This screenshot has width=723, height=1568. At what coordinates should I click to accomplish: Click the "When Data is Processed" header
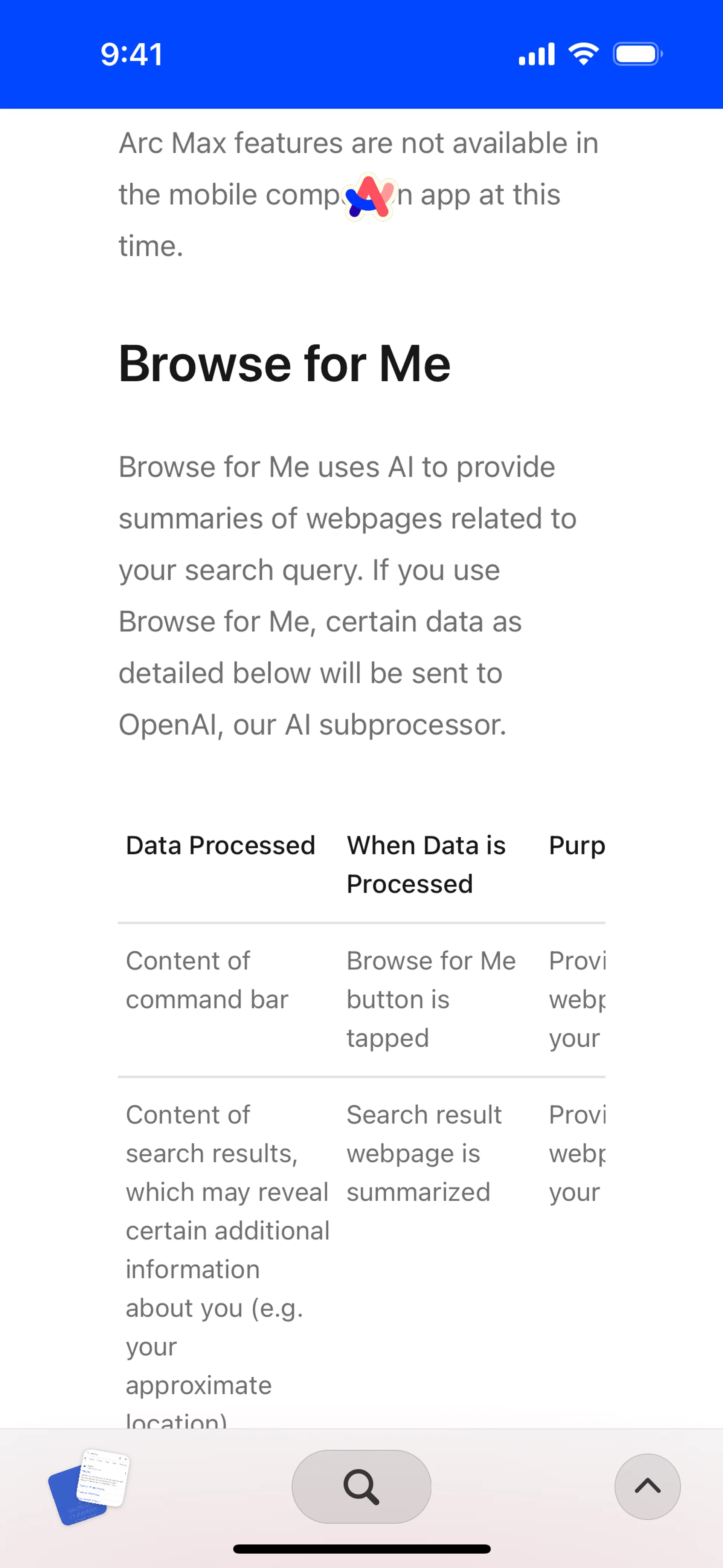coord(426,864)
